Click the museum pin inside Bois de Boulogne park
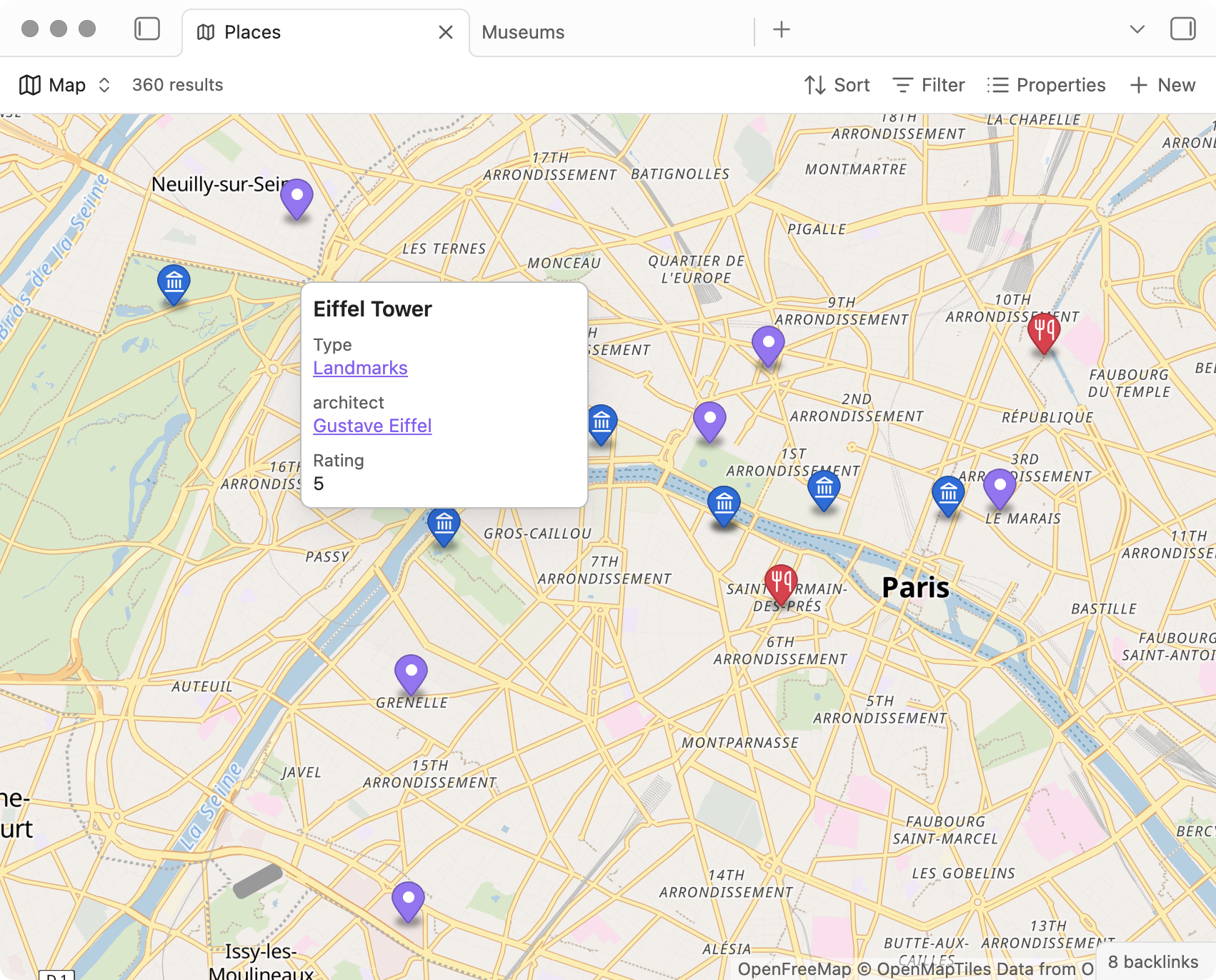 (173, 284)
